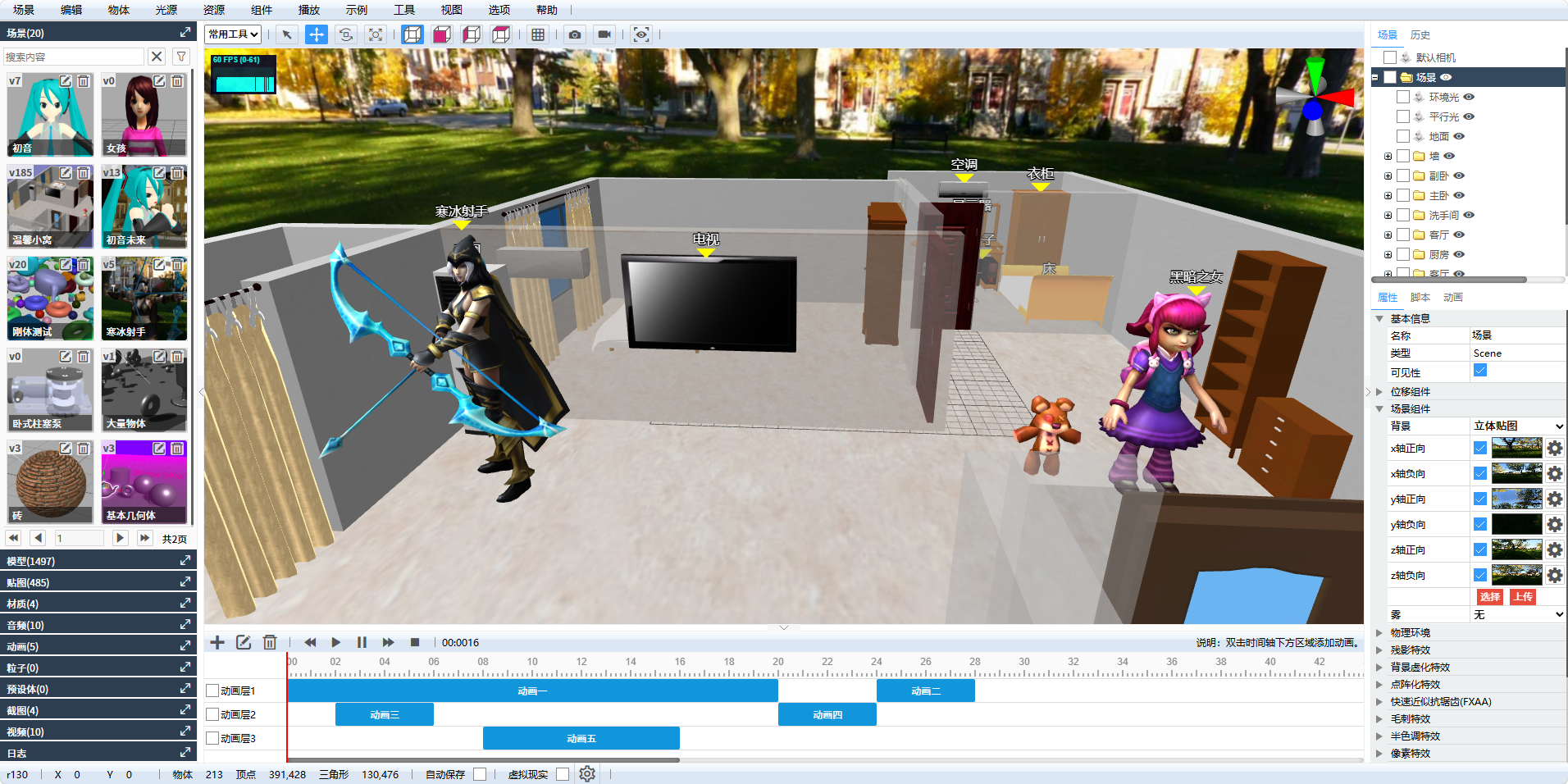Enable the 虚拟现实 checkbox
The image size is (1568, 784).
point(563,774)
